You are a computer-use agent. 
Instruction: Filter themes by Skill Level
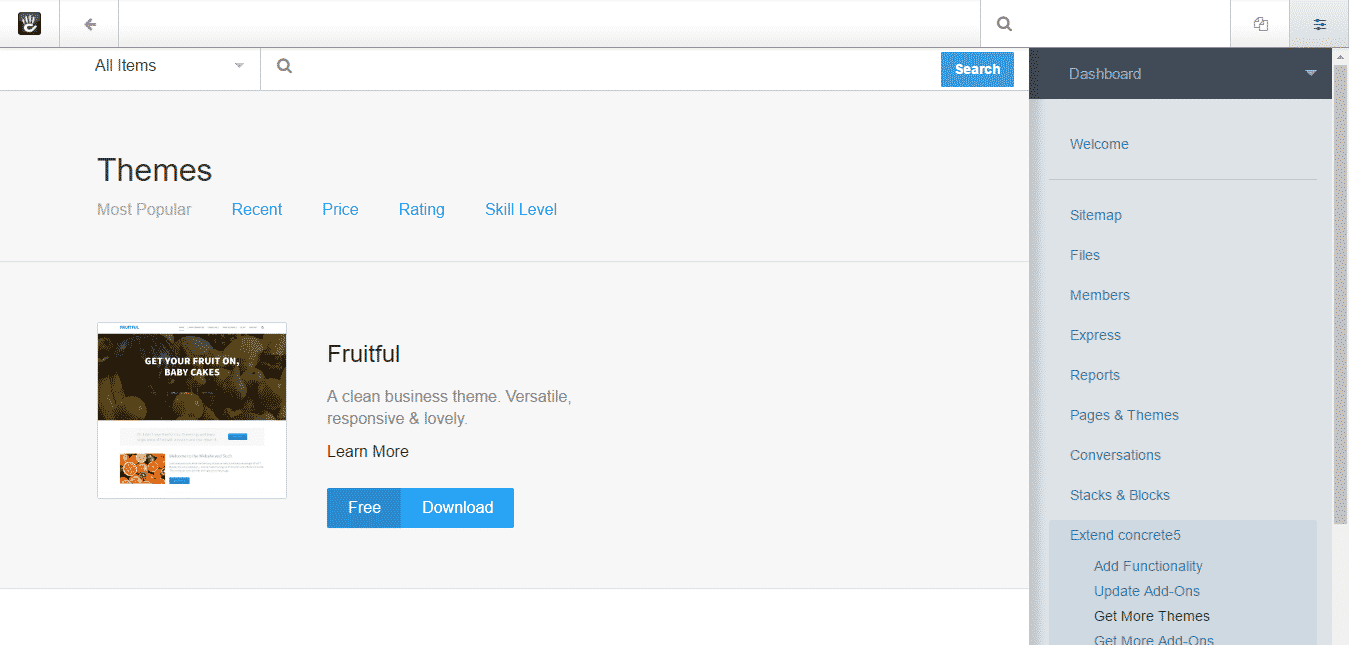520,209
